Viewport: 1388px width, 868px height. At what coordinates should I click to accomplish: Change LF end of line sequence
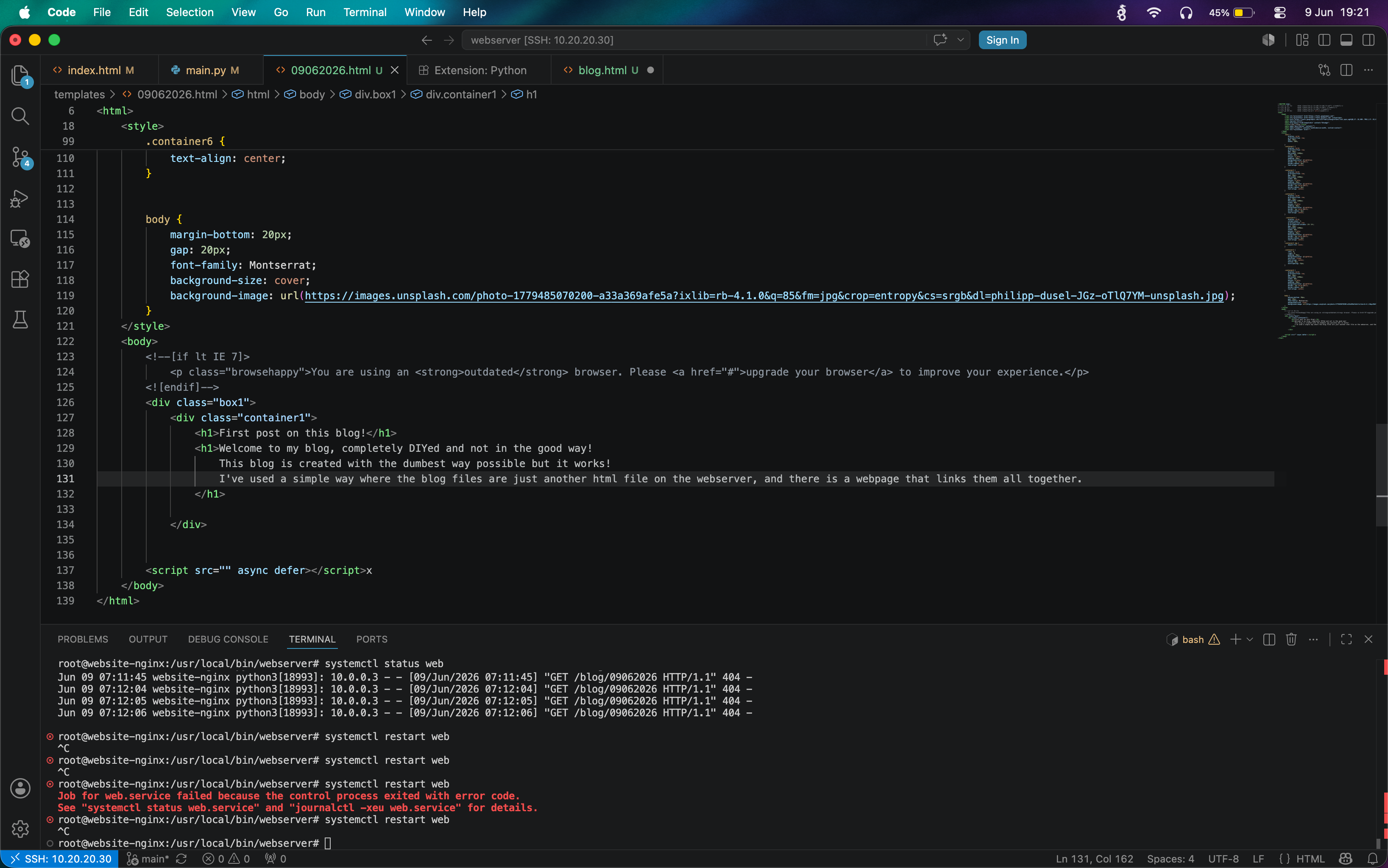click(1258, 859)
